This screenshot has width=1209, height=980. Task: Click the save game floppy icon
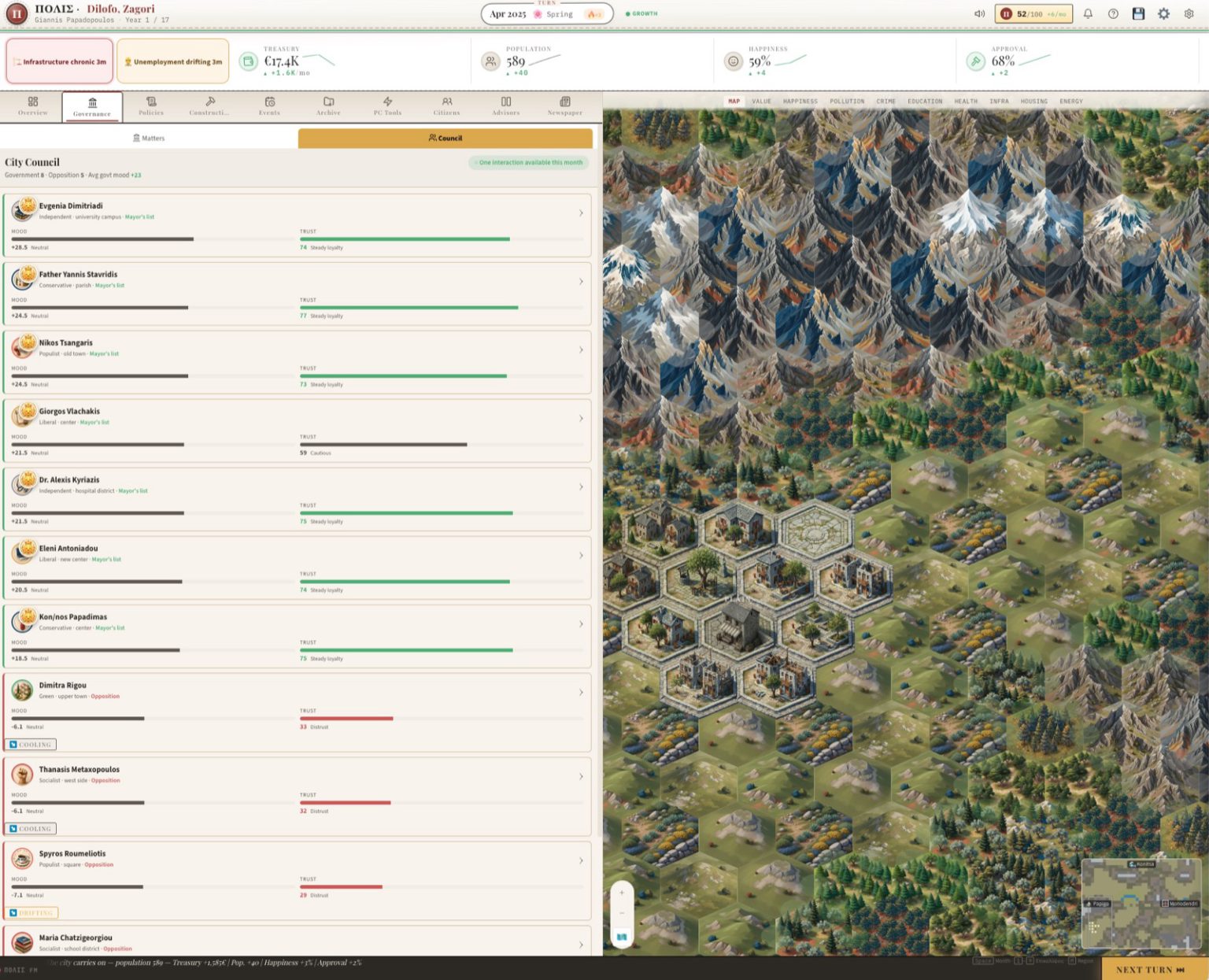click(1138, 13)
